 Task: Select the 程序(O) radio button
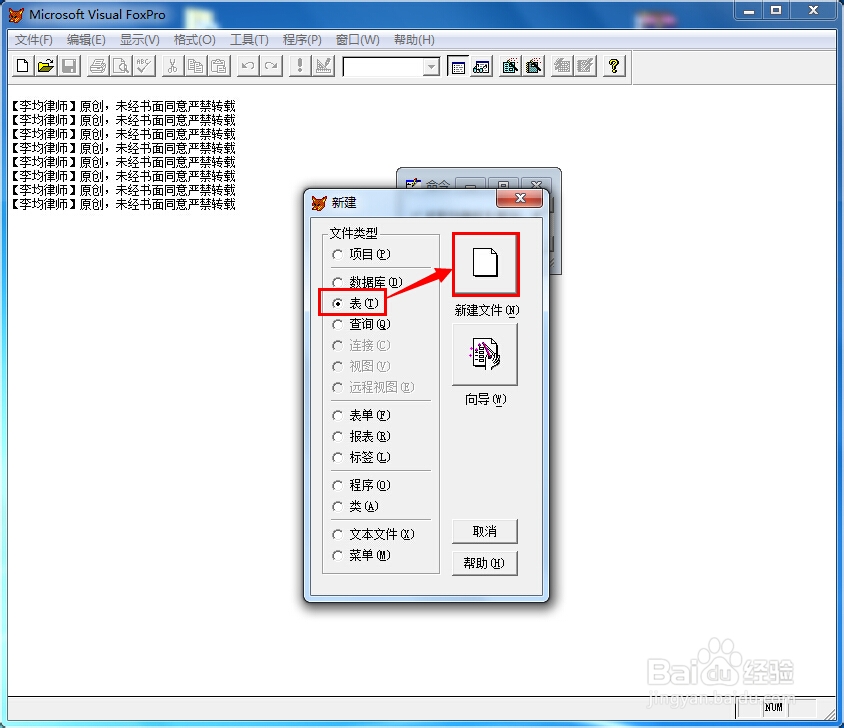click(x=337, y=486)
